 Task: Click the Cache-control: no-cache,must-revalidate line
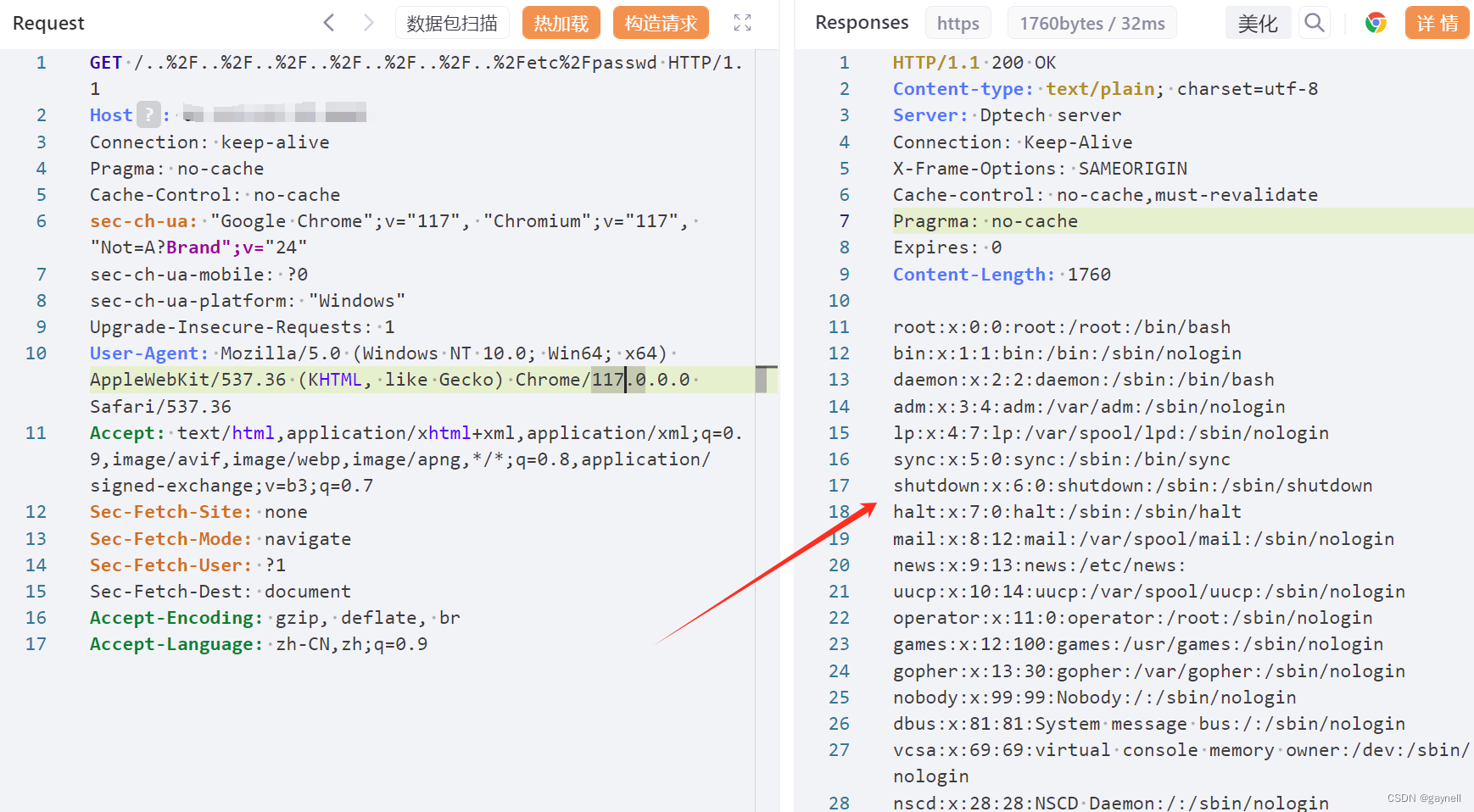tap(1105, 194)
